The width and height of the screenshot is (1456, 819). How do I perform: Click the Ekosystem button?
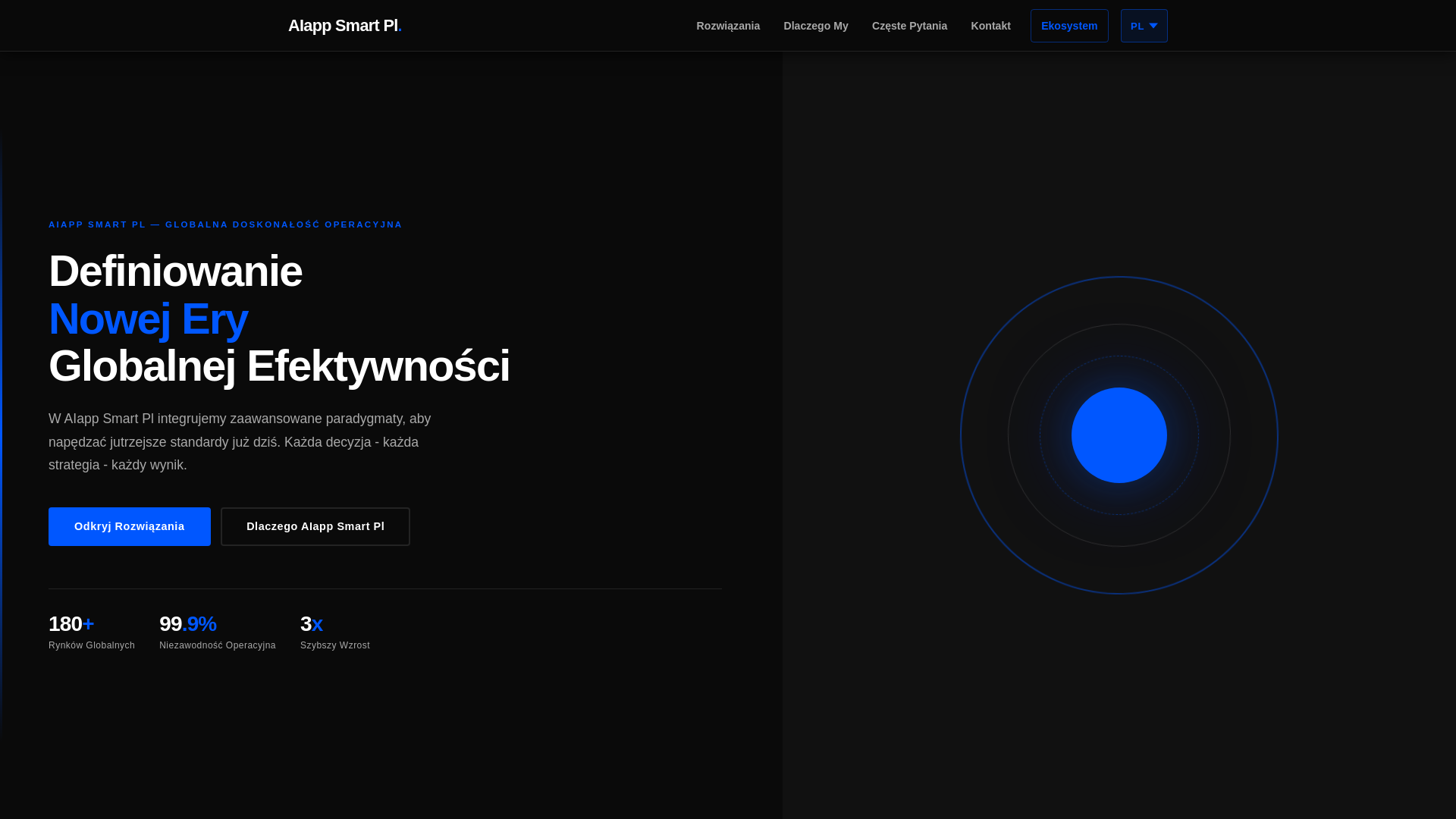click(1069, 26)
